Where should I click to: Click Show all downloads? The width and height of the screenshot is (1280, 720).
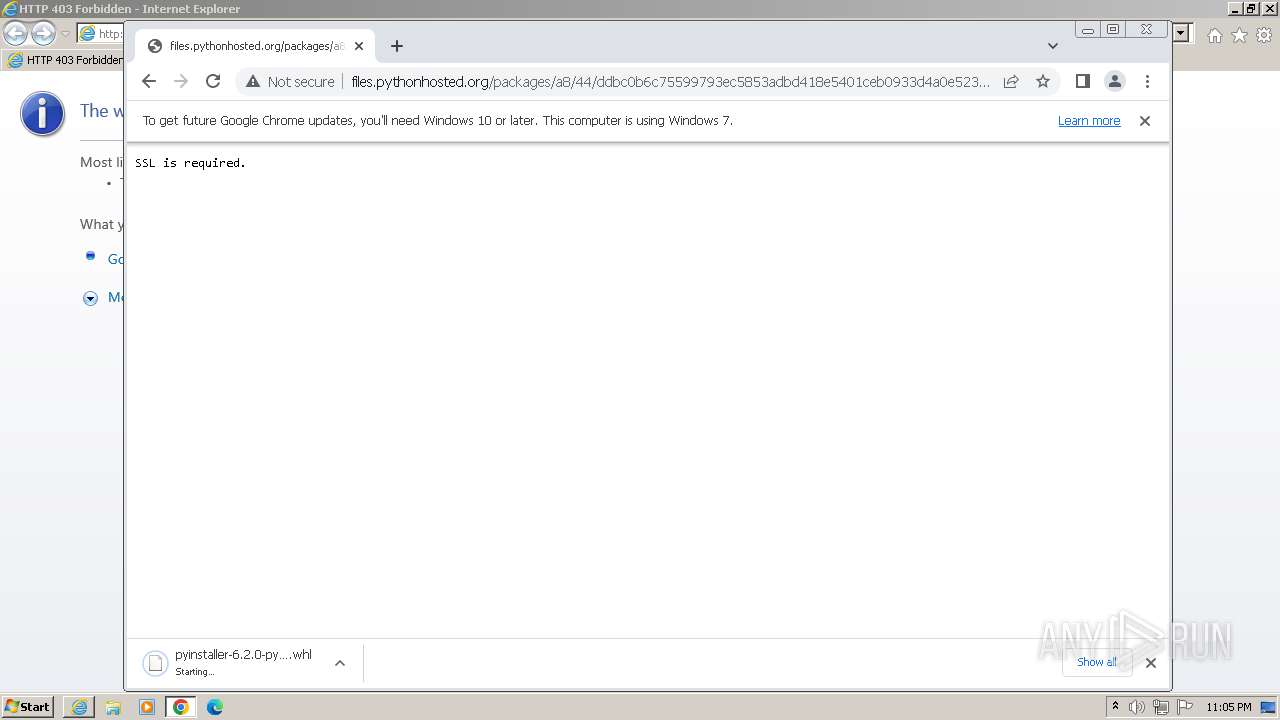(1097, 662)
